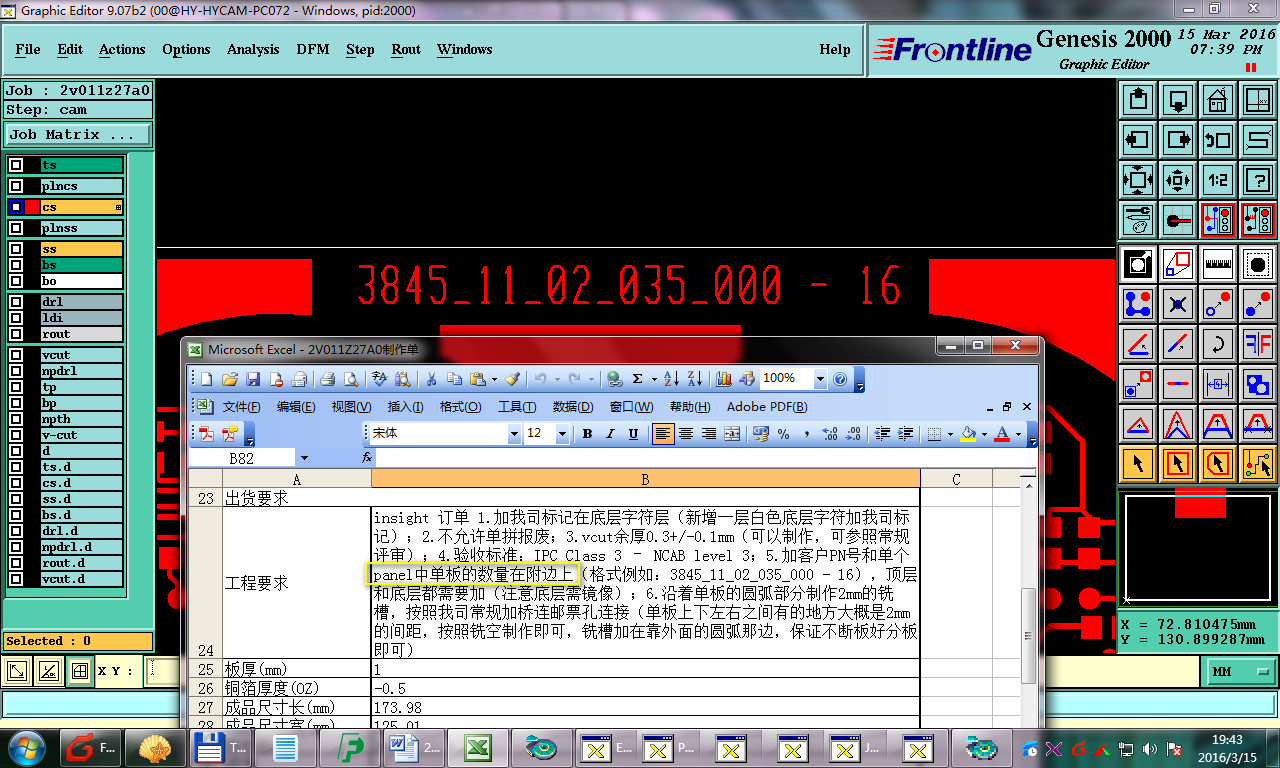Click the Excel formula bar input

[x=706, y=457]
